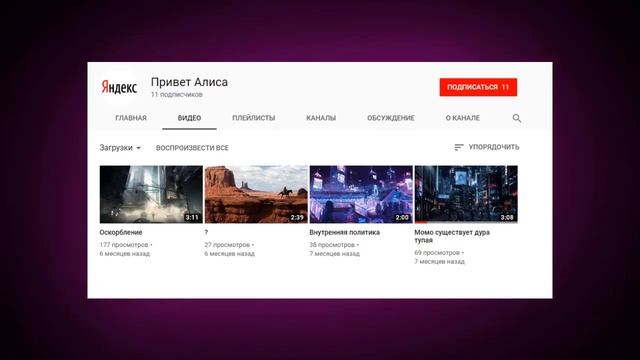
Task: Click the channel name Привет Алиса
Action: 189,82
